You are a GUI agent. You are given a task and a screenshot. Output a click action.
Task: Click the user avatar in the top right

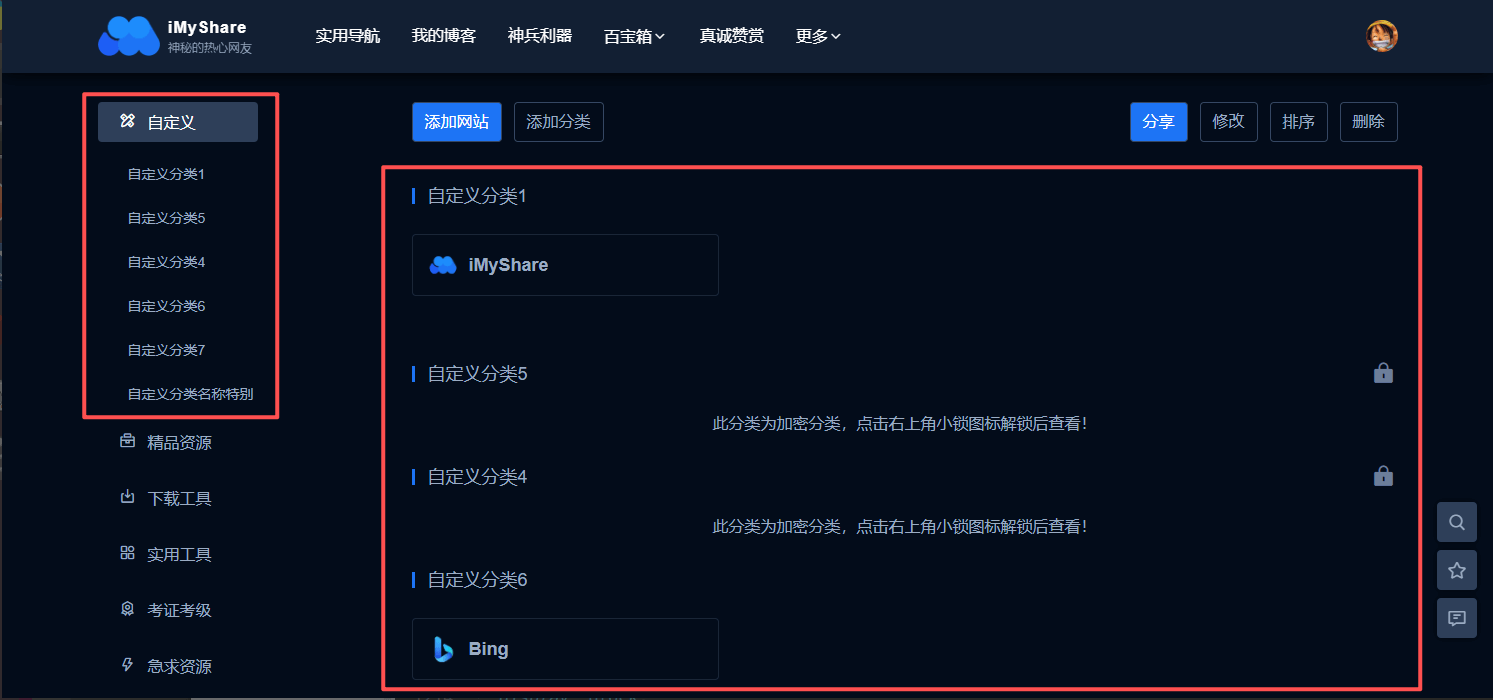pos(1381,35)
